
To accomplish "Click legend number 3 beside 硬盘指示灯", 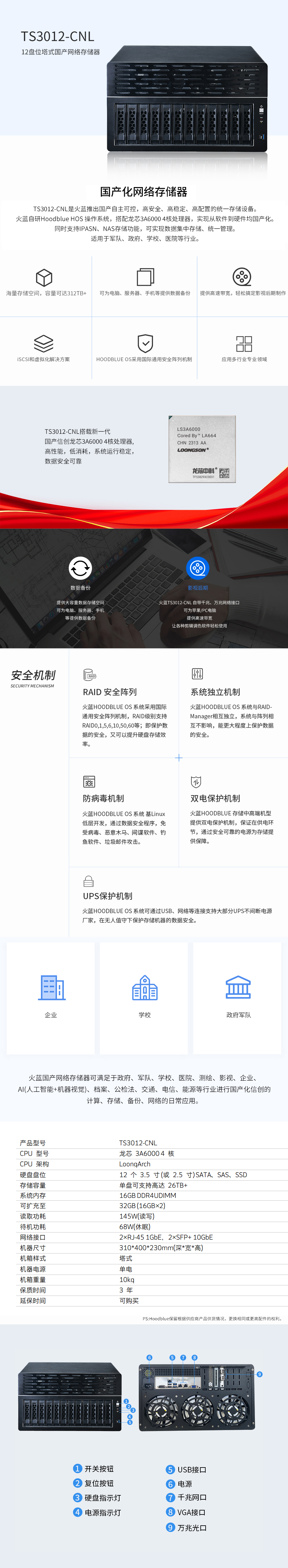I will point(77,1498).
